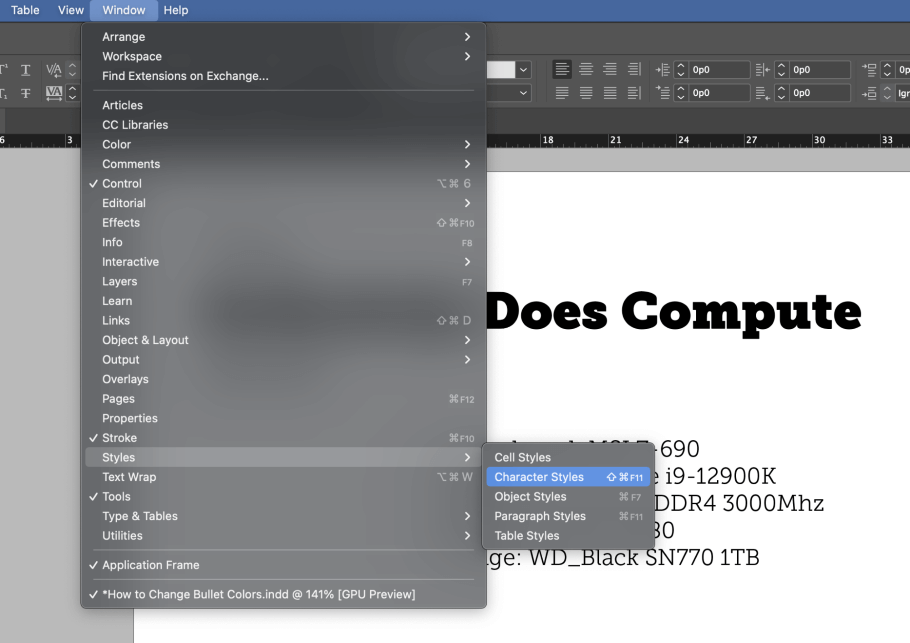Image resolution: width=910 pixels, height=643 pixels.
Task: Click the tracking adjustment icon
Action: coord(53,93)
